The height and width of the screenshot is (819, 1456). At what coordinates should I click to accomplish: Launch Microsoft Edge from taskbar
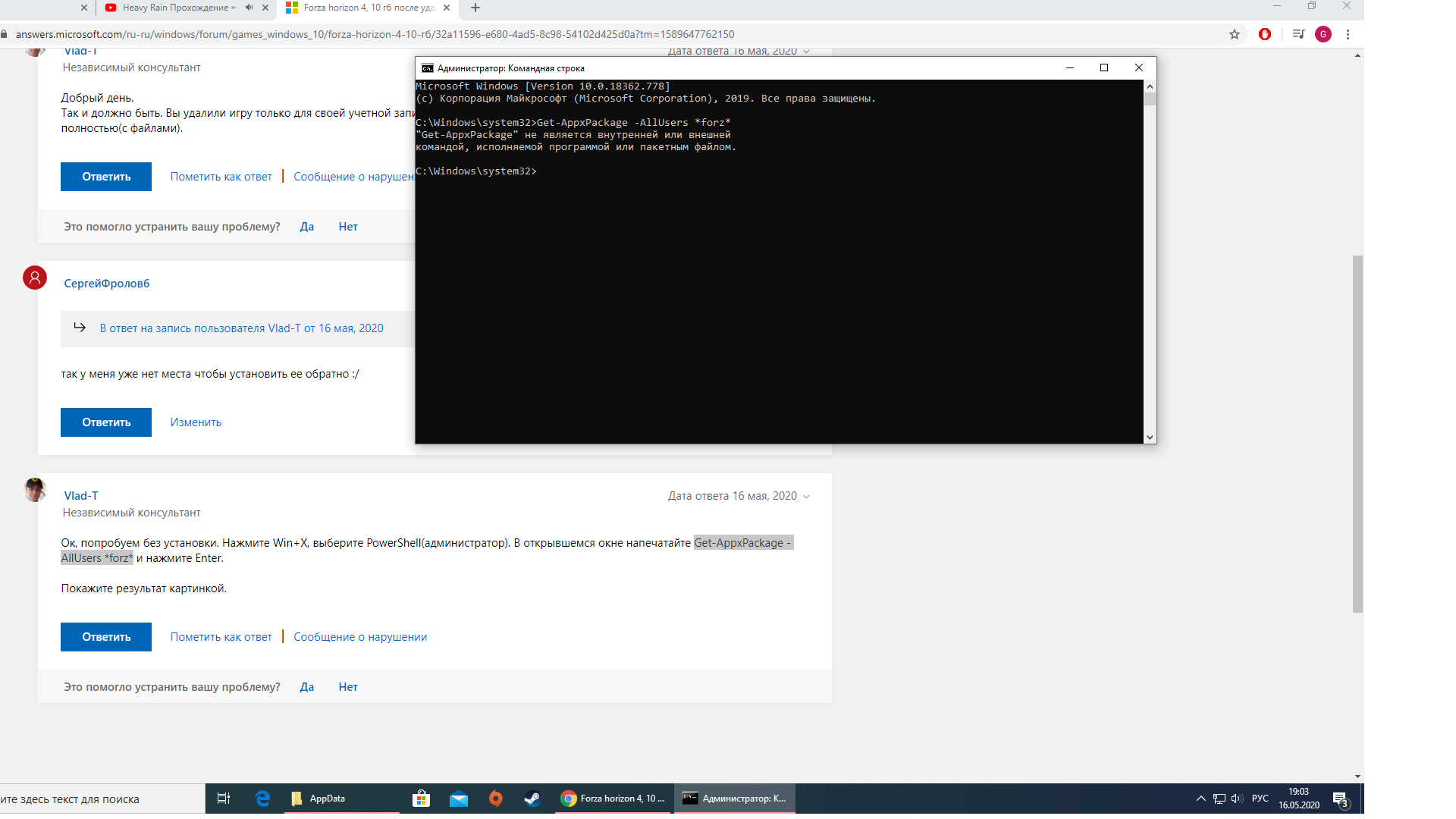coord(262,799)
